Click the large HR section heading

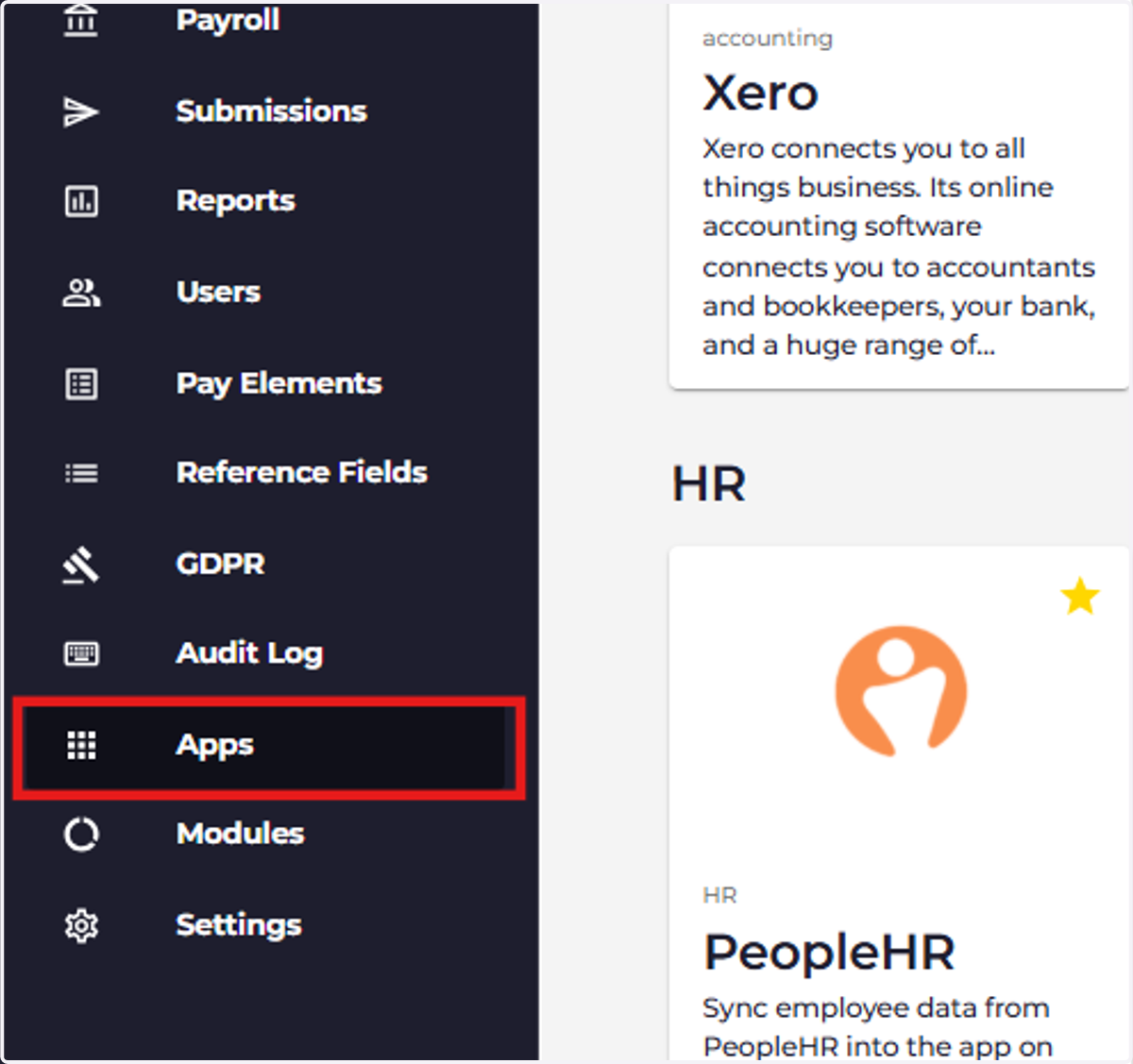708,484
